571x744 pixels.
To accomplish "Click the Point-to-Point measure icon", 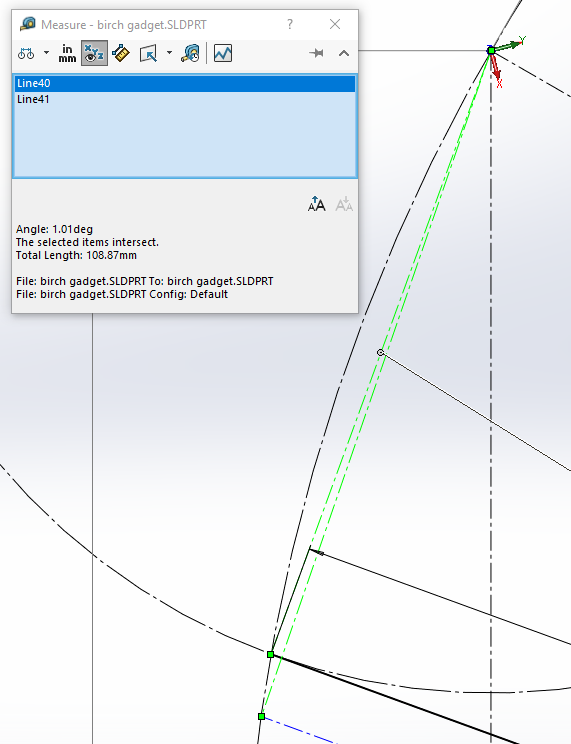I will (x=121, y=53).
